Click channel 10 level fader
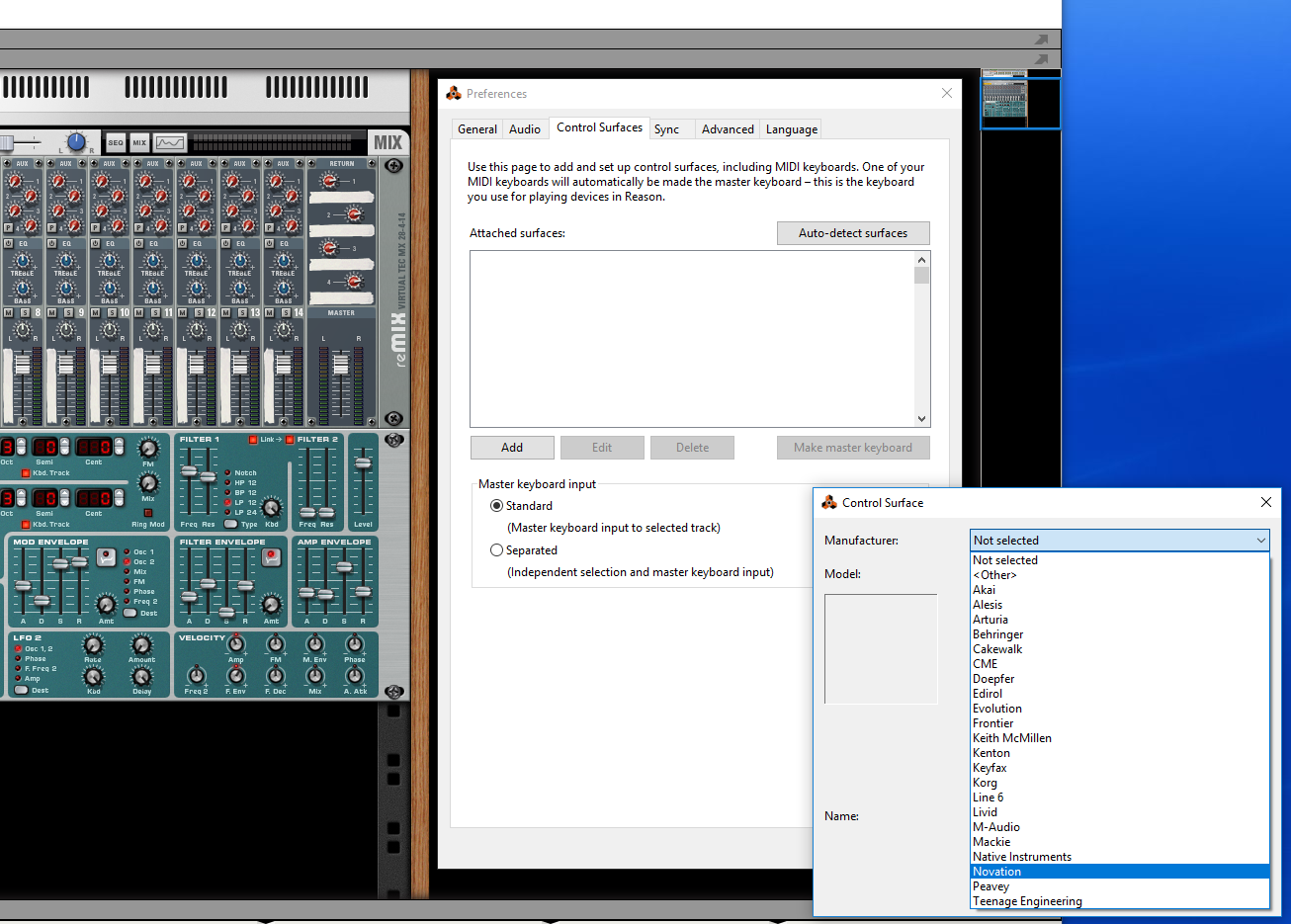This screenshot has width=1291, height=924. tap(109, 366)
